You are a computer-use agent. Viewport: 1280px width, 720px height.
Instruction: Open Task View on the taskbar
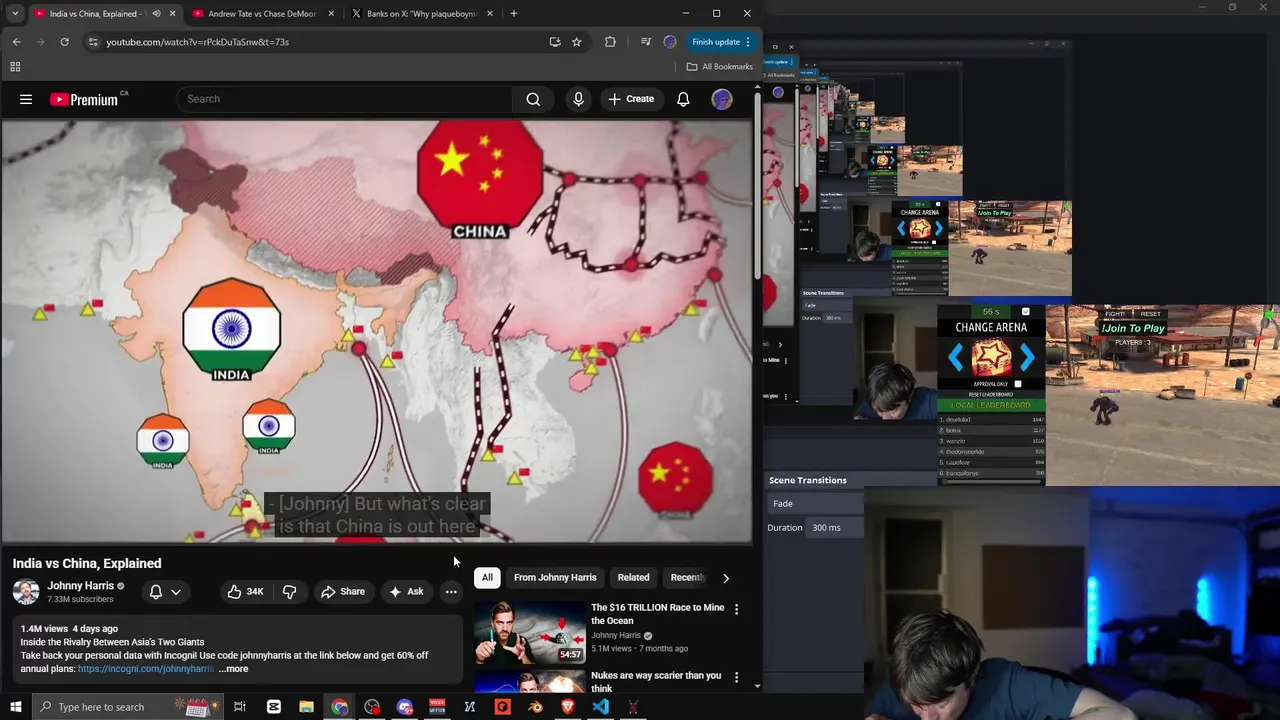240,707
